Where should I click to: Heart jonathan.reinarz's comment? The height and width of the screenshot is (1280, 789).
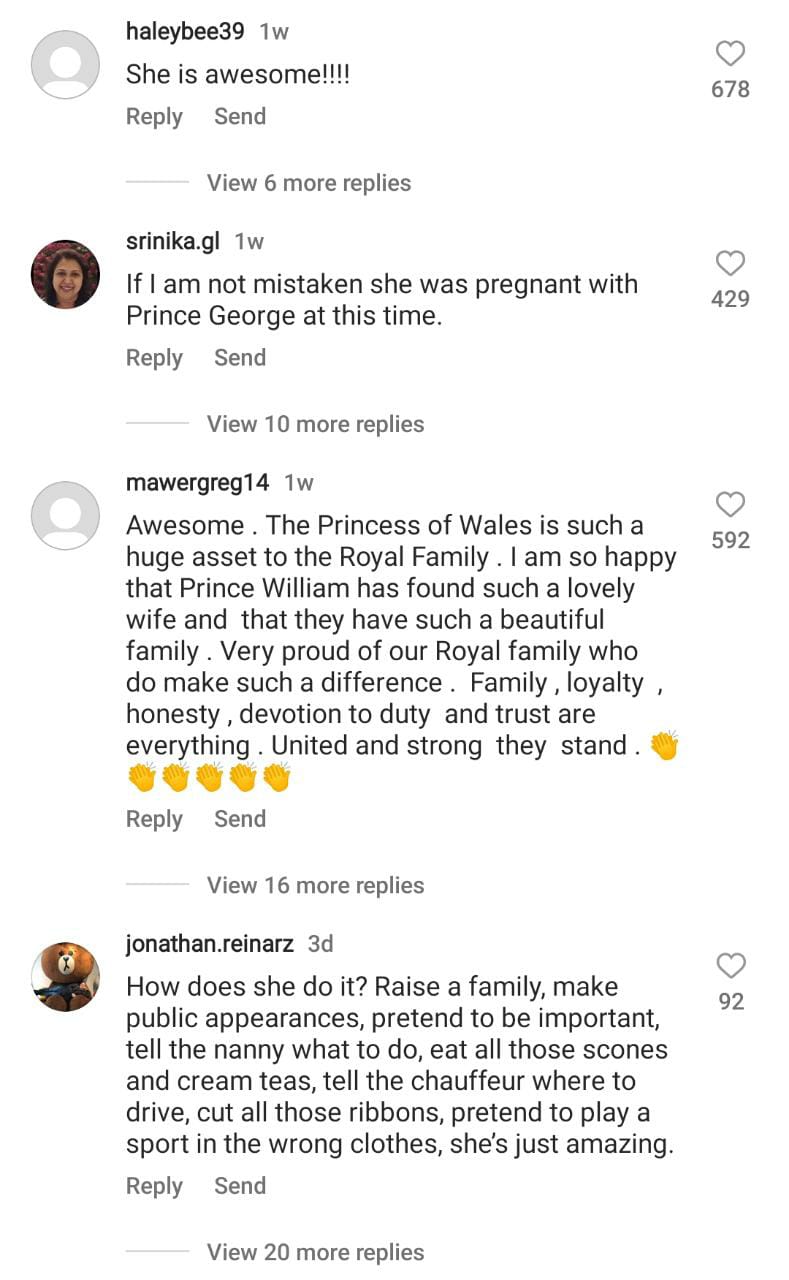(731, 966)
